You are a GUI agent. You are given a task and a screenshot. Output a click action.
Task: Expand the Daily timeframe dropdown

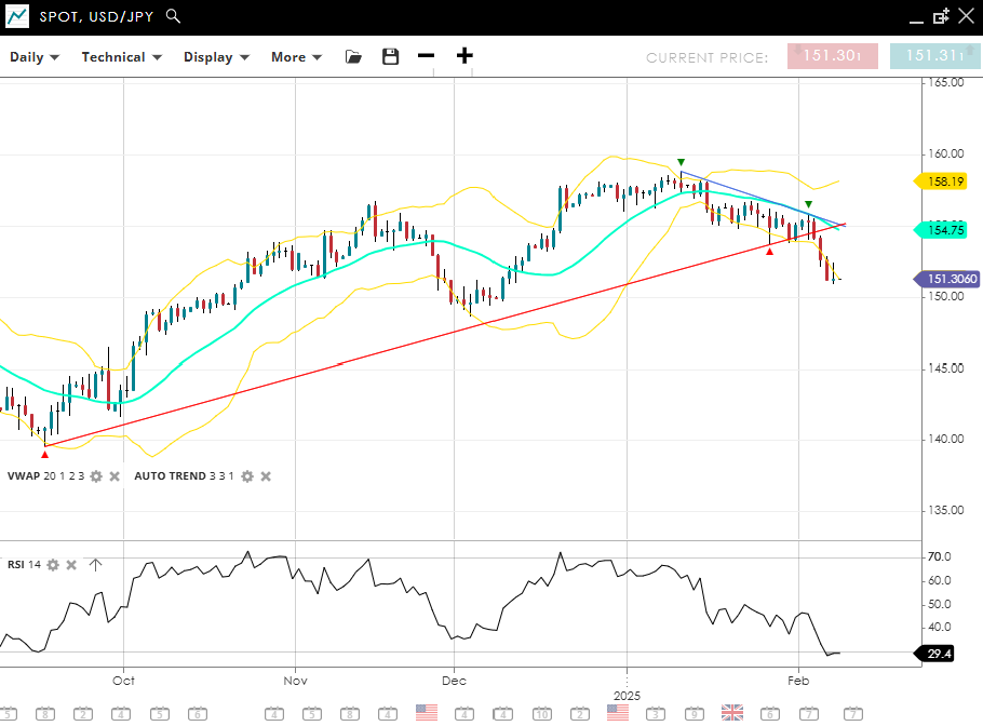click(34, 57)
